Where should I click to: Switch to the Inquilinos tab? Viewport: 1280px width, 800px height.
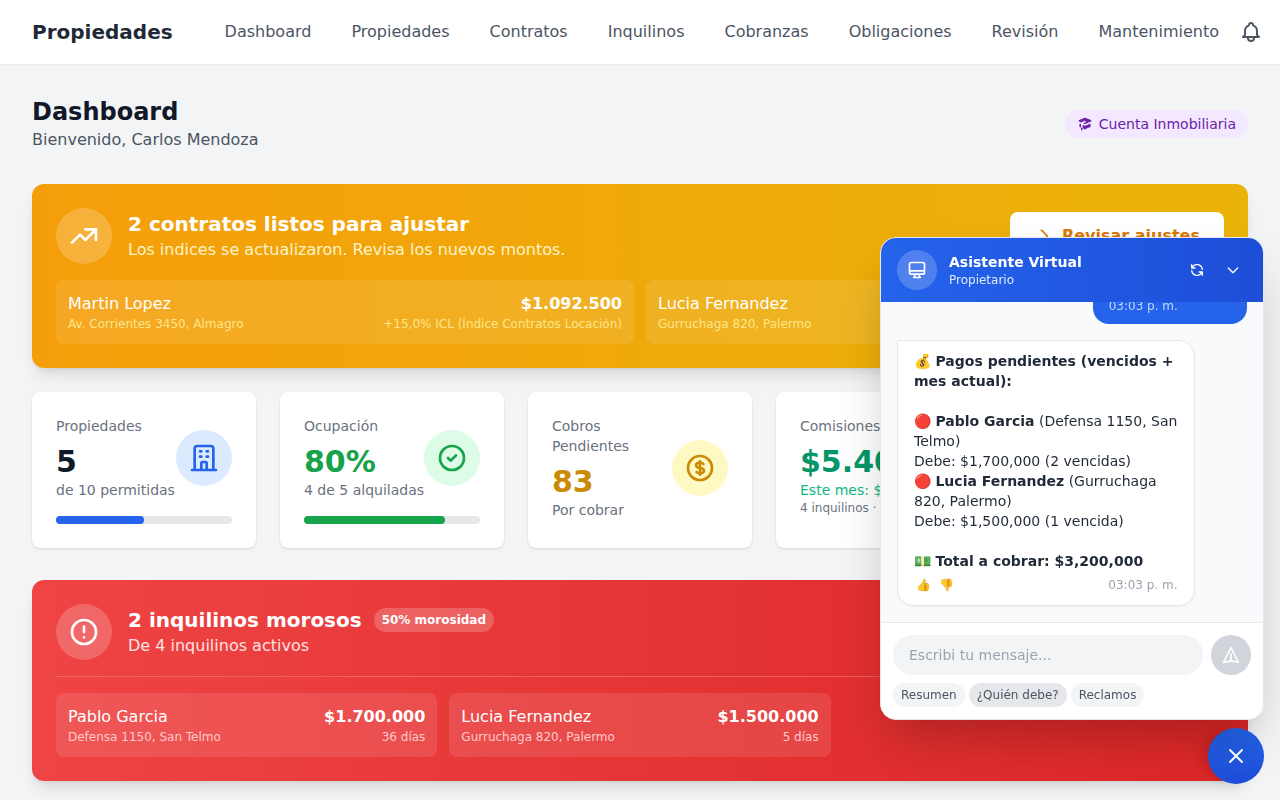pyautogui.click(x=645, y=31)
